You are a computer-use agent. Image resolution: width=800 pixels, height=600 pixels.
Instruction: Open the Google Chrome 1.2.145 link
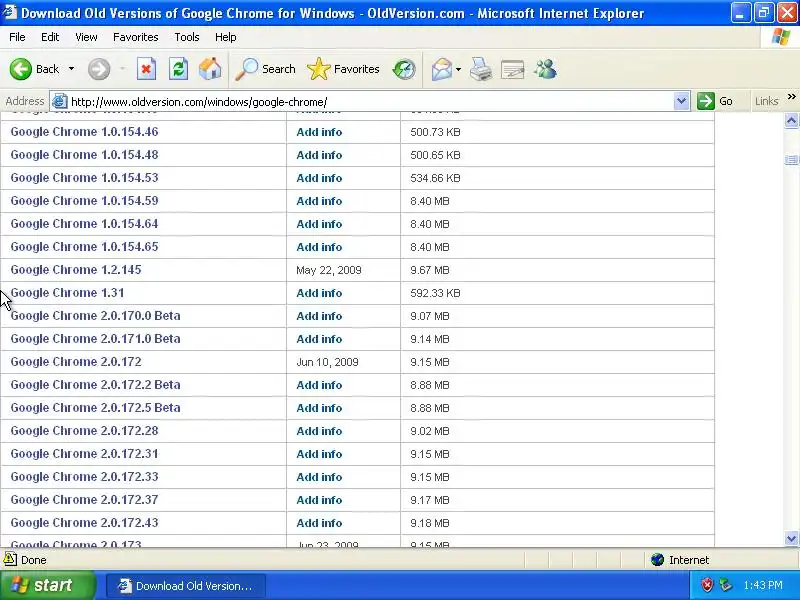(76, 269)
